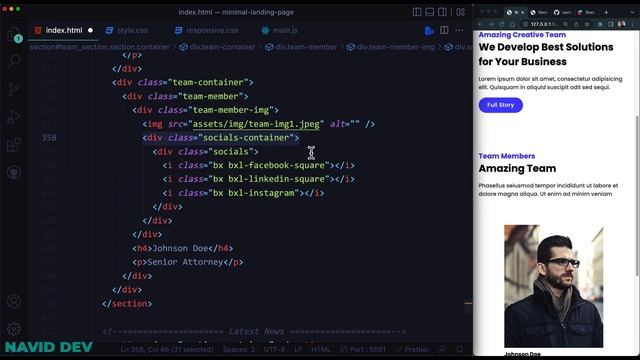640x360 pixels.
Task: Click Port: 5501 Live Server status
Action: click(363, 349)
